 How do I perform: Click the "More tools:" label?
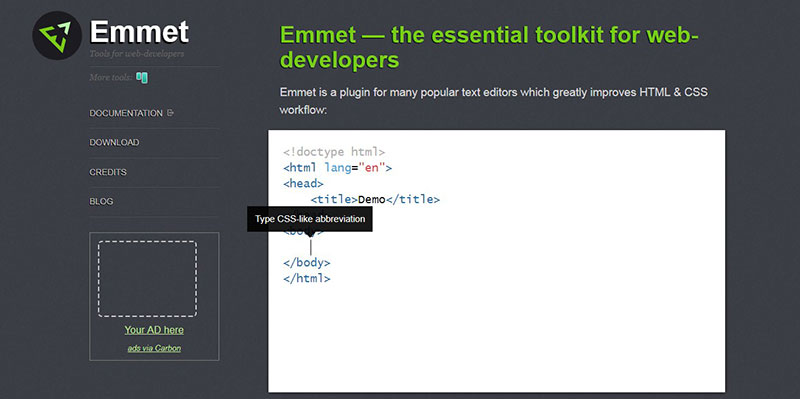click(111, 78)
